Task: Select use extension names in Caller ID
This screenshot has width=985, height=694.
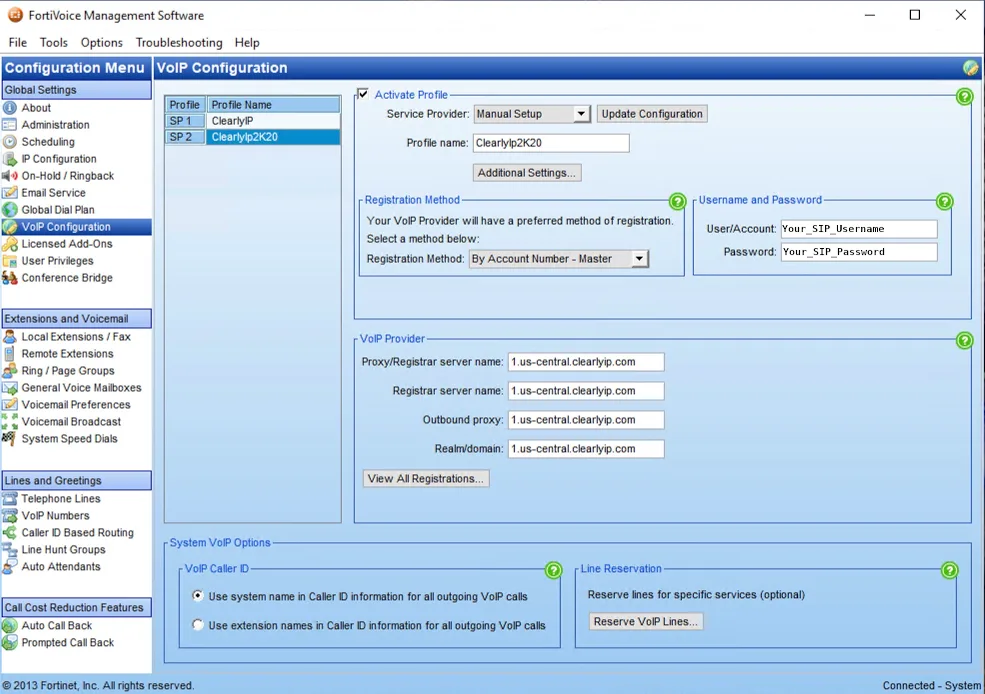Action: (198, 625)
